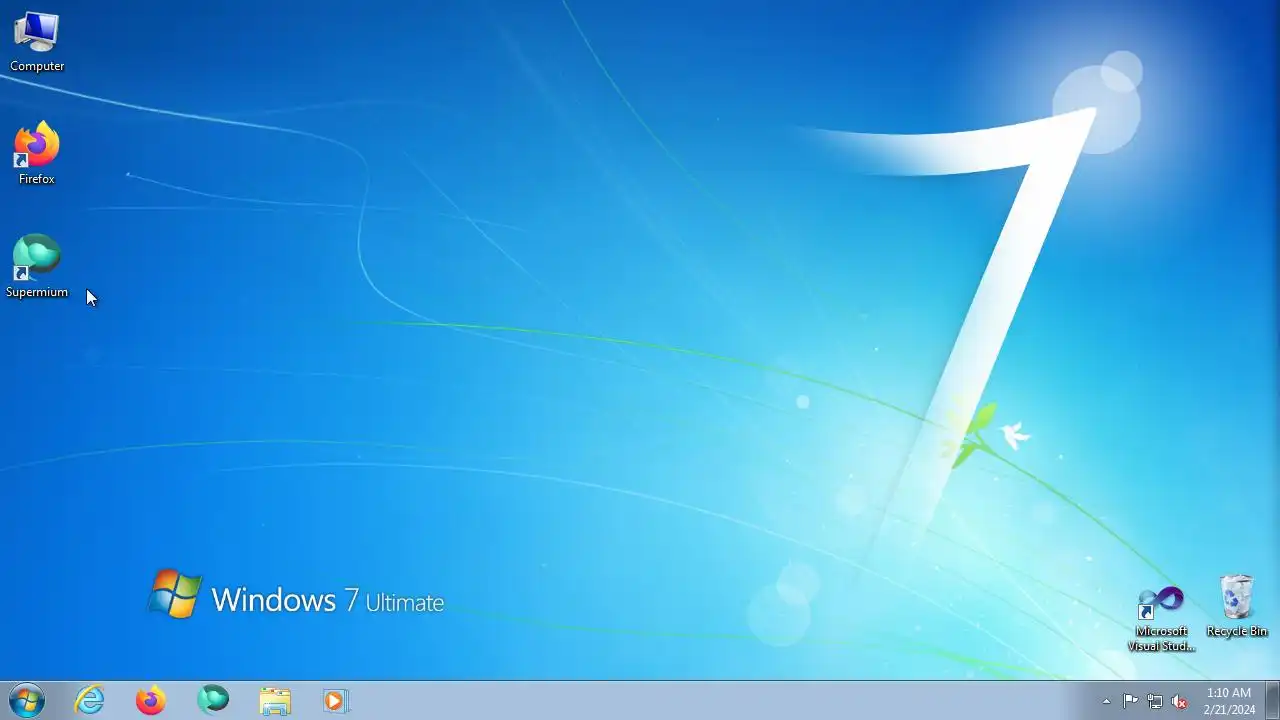Launch Firefox from the taskbar

pos(151,701)
